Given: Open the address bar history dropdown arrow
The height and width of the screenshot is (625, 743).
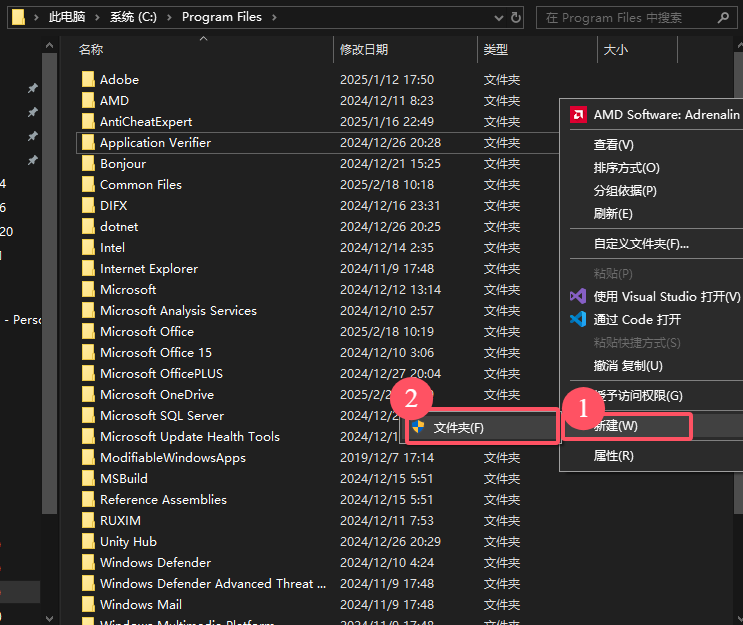Looking at the screenshot, I should coord(495,17).
